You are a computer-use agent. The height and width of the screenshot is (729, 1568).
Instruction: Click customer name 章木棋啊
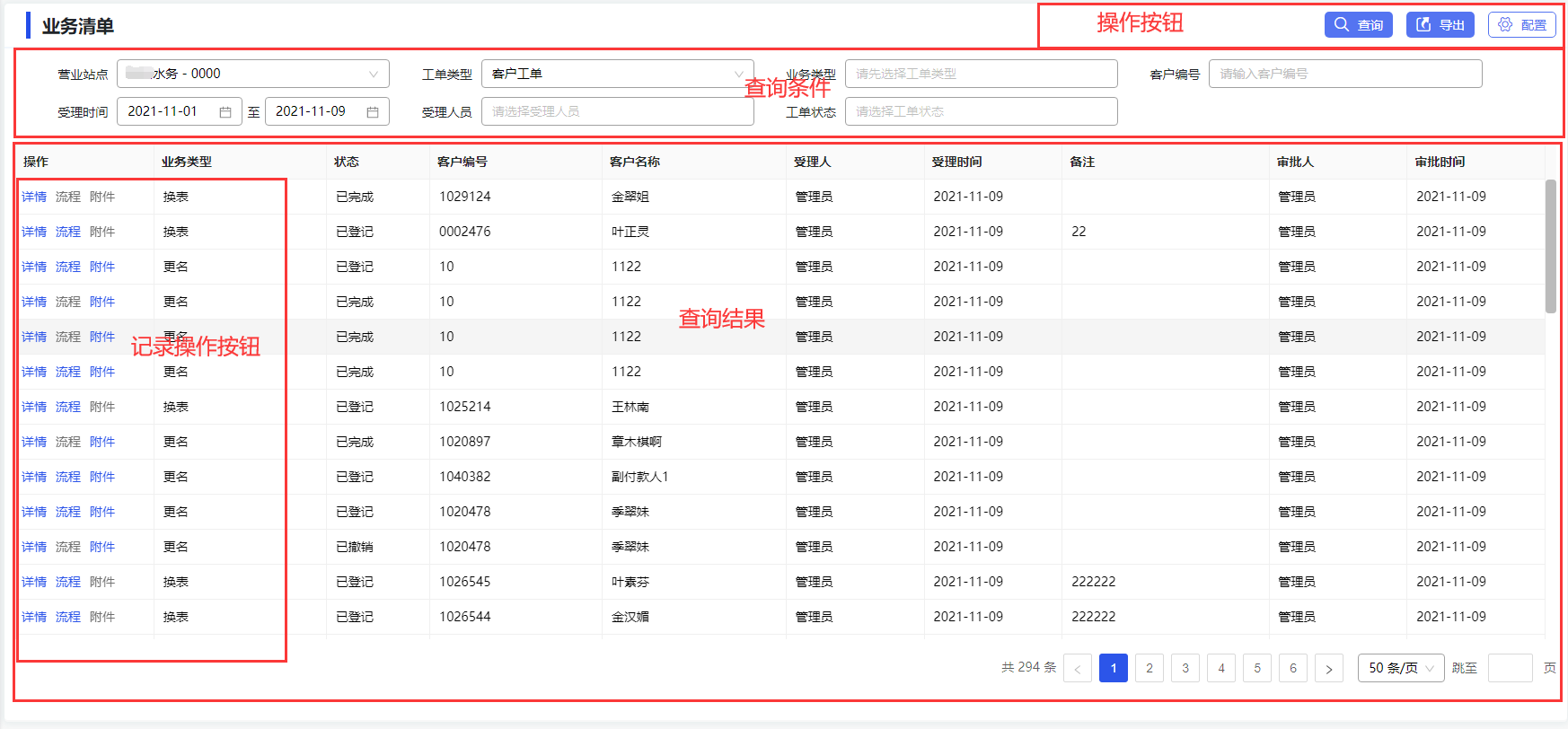tap(637, 442)
